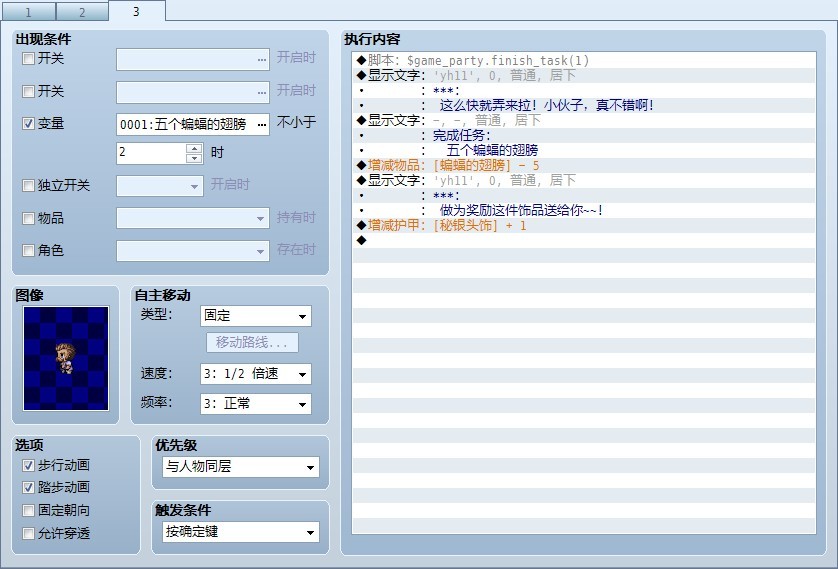
Task: Select 增减物品 [蝙蝠的翅膀] - 5 command
Action: click(584, 165)
